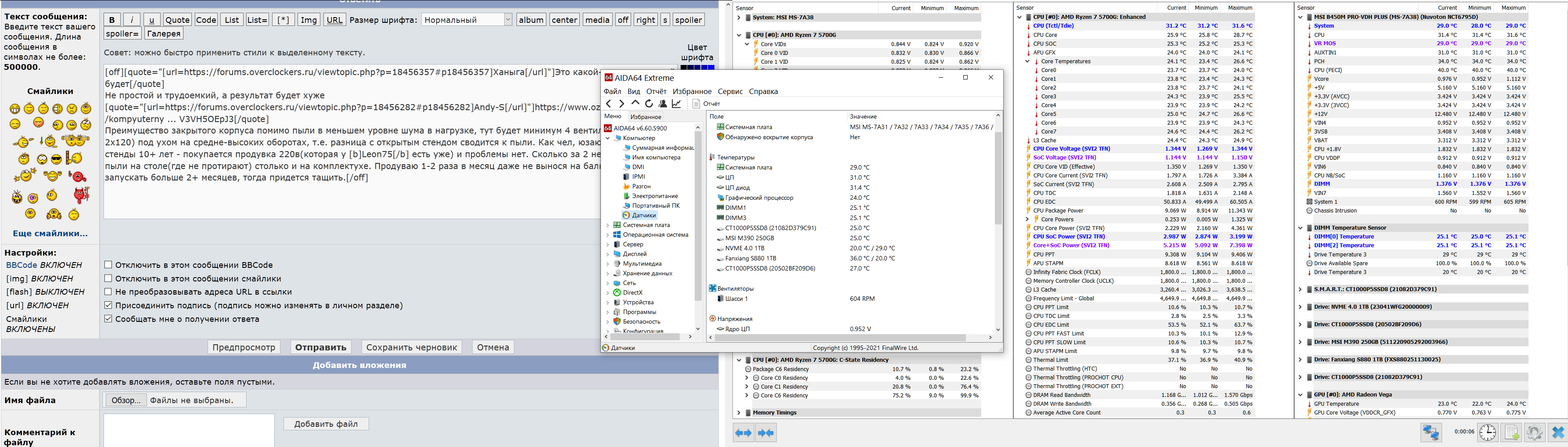This screenshot has width=1568, height=447.
Task: Select DMI item in AIDA64 tree
Action: pyautogui.click(x=634, y=167)
